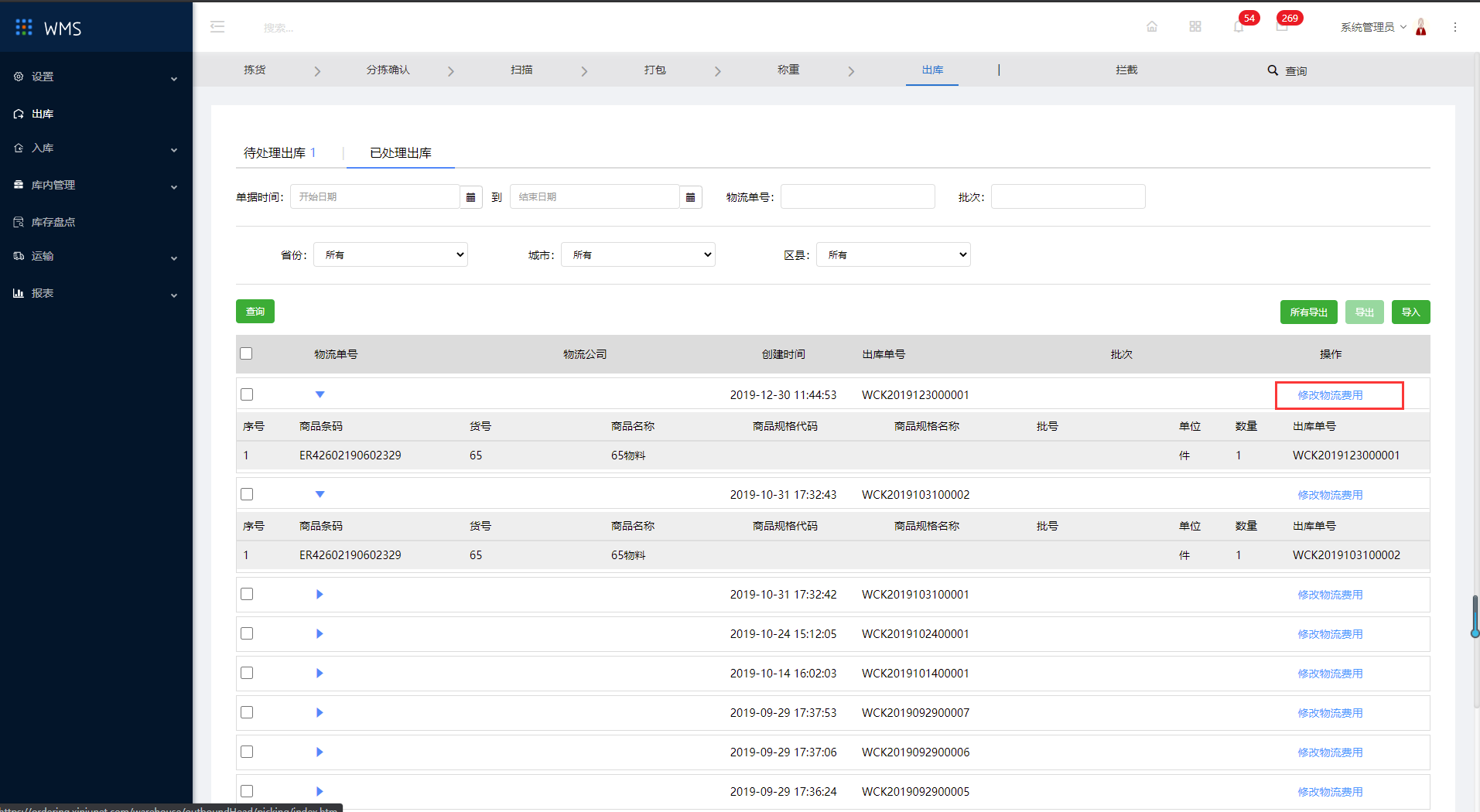Open the grid apps icon in the top bar

(1195, 27)
